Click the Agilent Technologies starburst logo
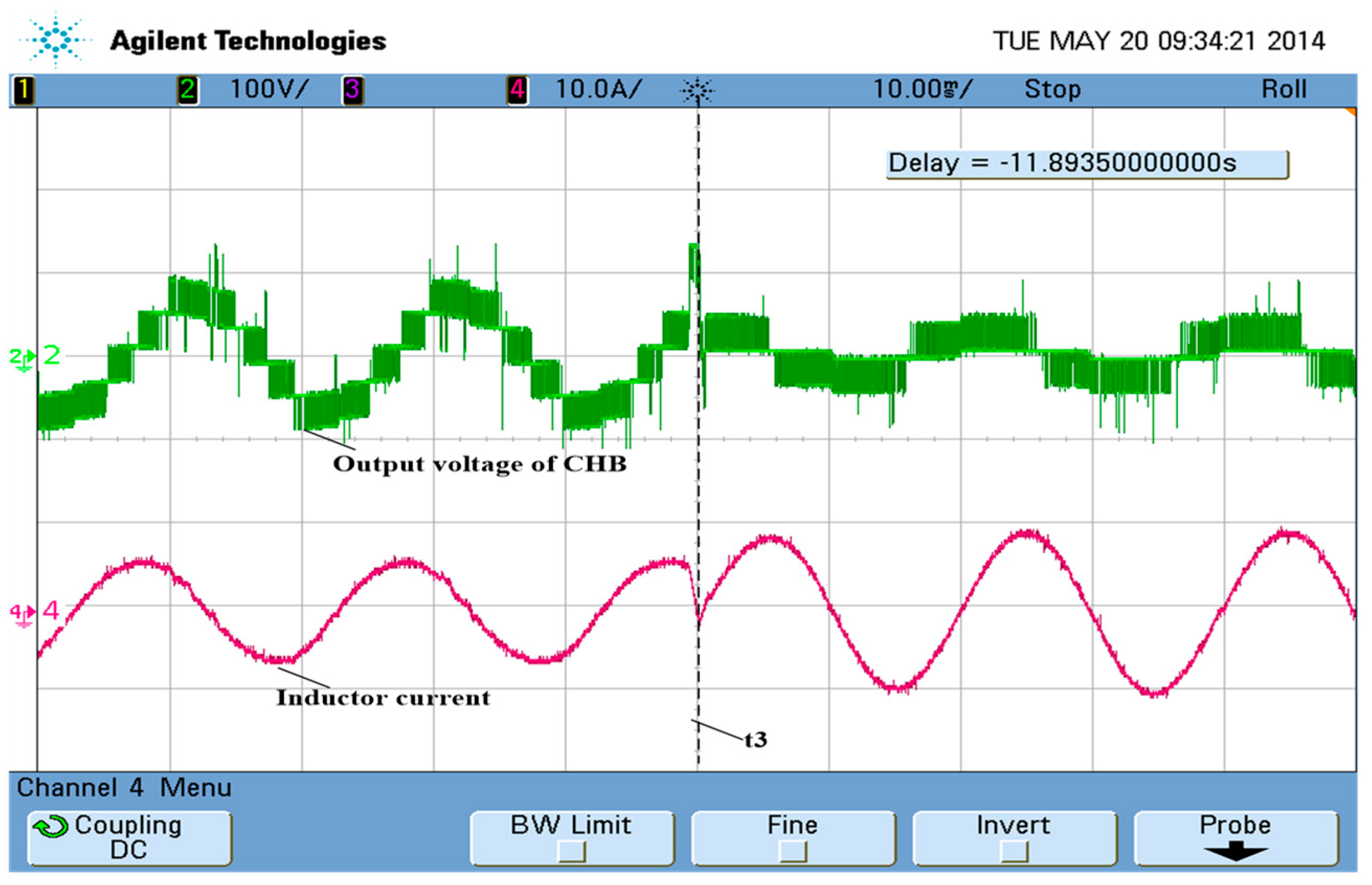Viewport: 1372px width, 885px height. click(55, 40)
